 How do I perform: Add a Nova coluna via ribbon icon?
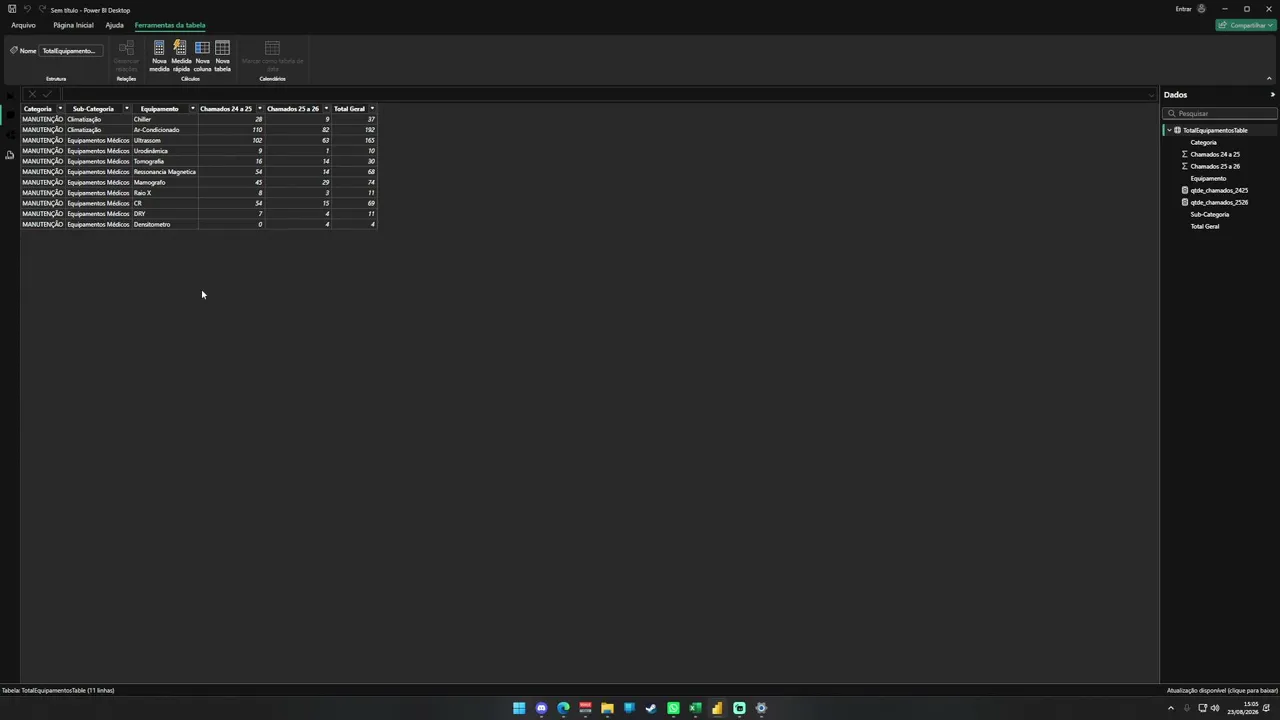click(202, 48)
